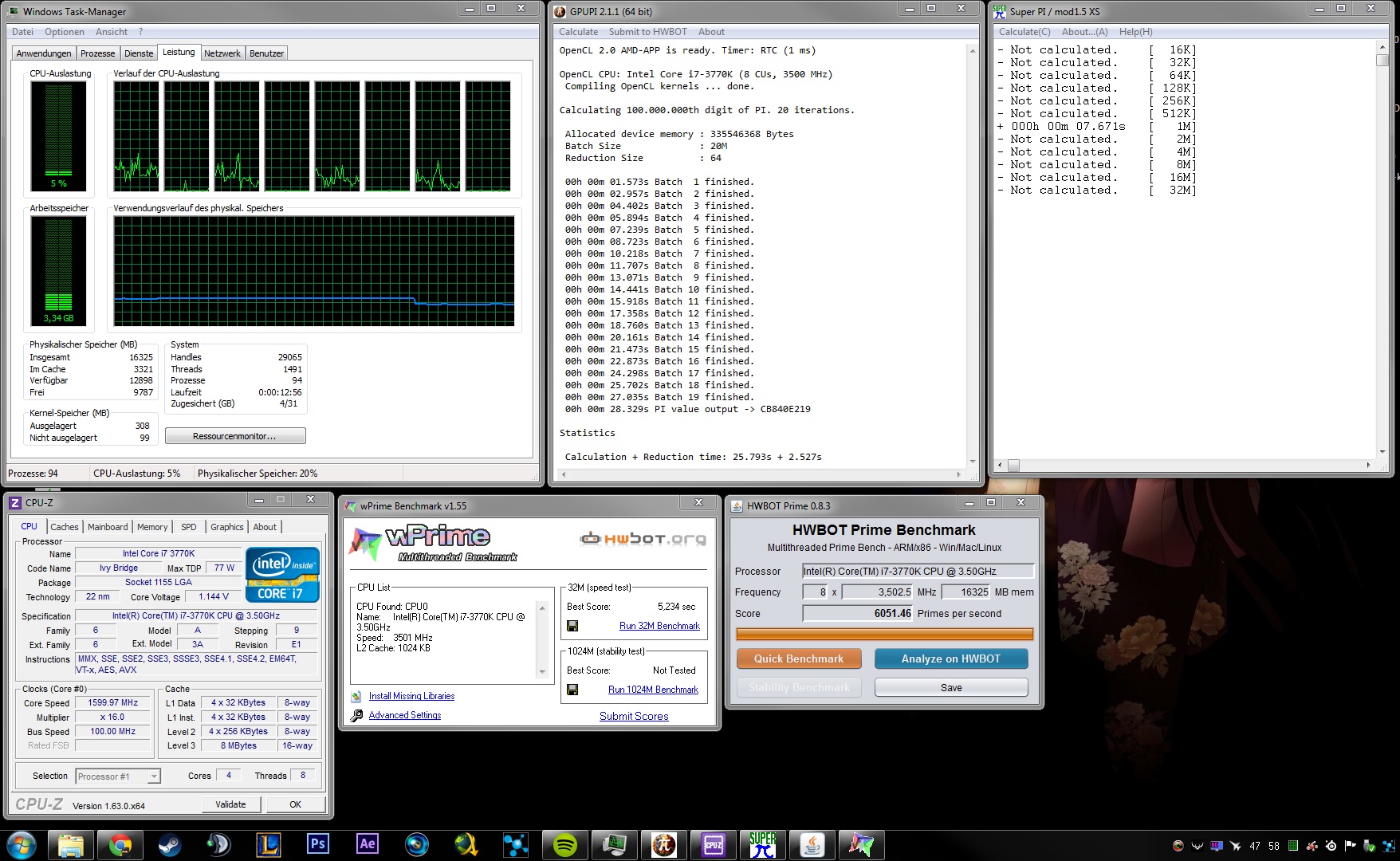Open the Memory tab in CPU-Z
Image resolution: width=1400 pixels, height=861 pixels.
152,527
